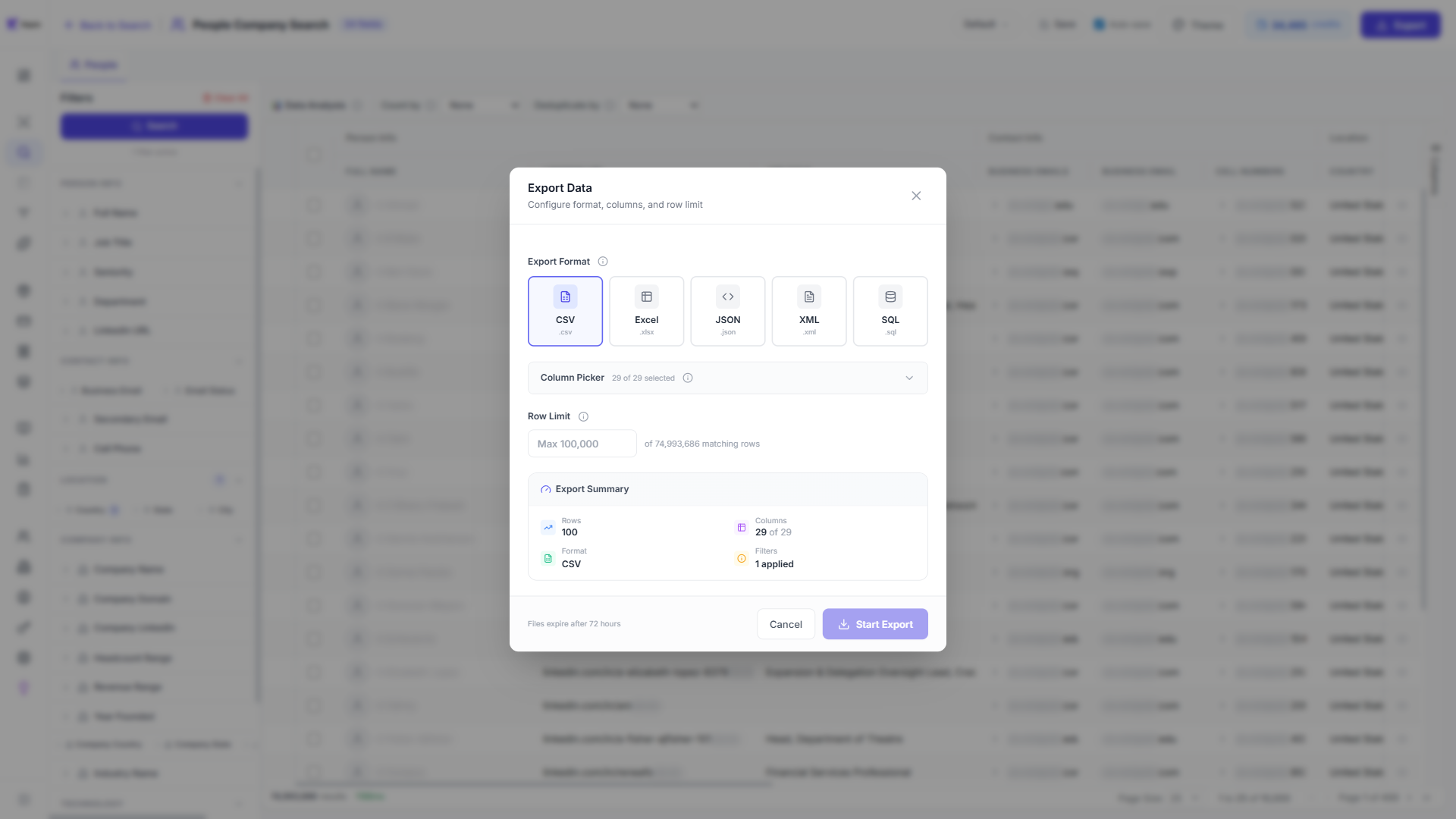Select the XML export format card
1456x819 pixels.
point(808,311)
